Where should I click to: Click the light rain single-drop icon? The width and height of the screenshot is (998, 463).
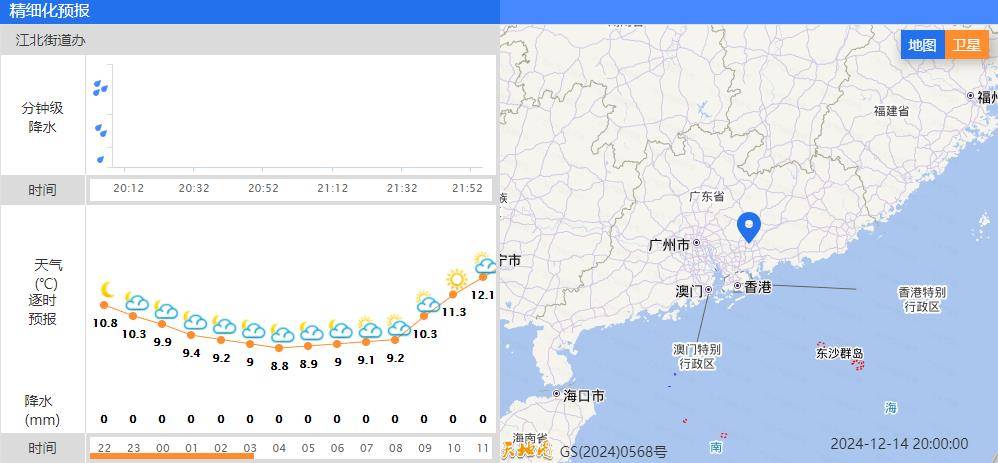100,158
